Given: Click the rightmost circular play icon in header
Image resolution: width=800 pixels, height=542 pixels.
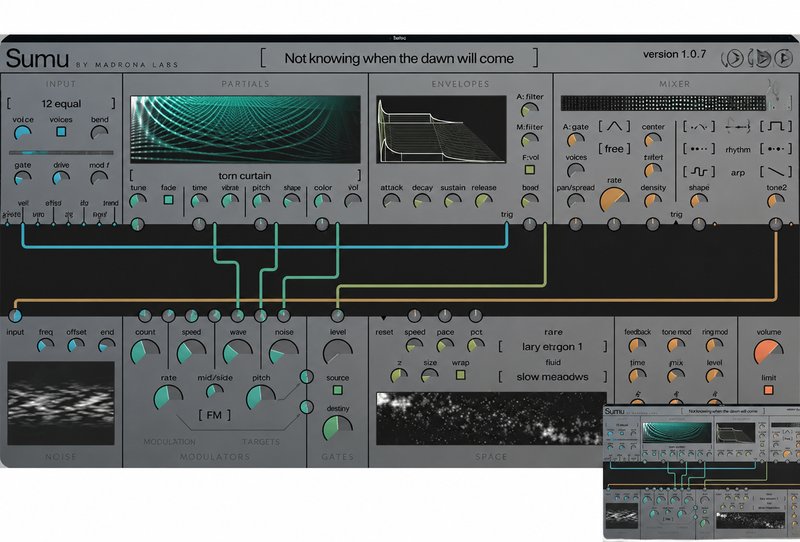Looking at the screenshot, I should pyautogui.click(x=783, y=58).
